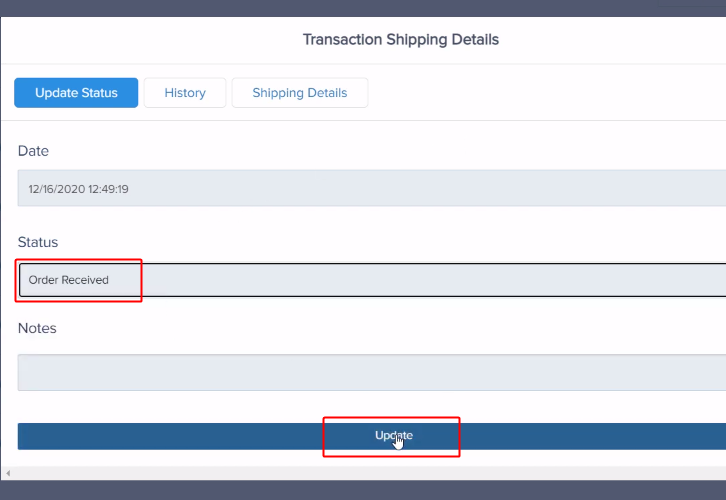Viewport: 726px width, 500px height.
Task: Click the Notes label
Action: pos(37,328)
